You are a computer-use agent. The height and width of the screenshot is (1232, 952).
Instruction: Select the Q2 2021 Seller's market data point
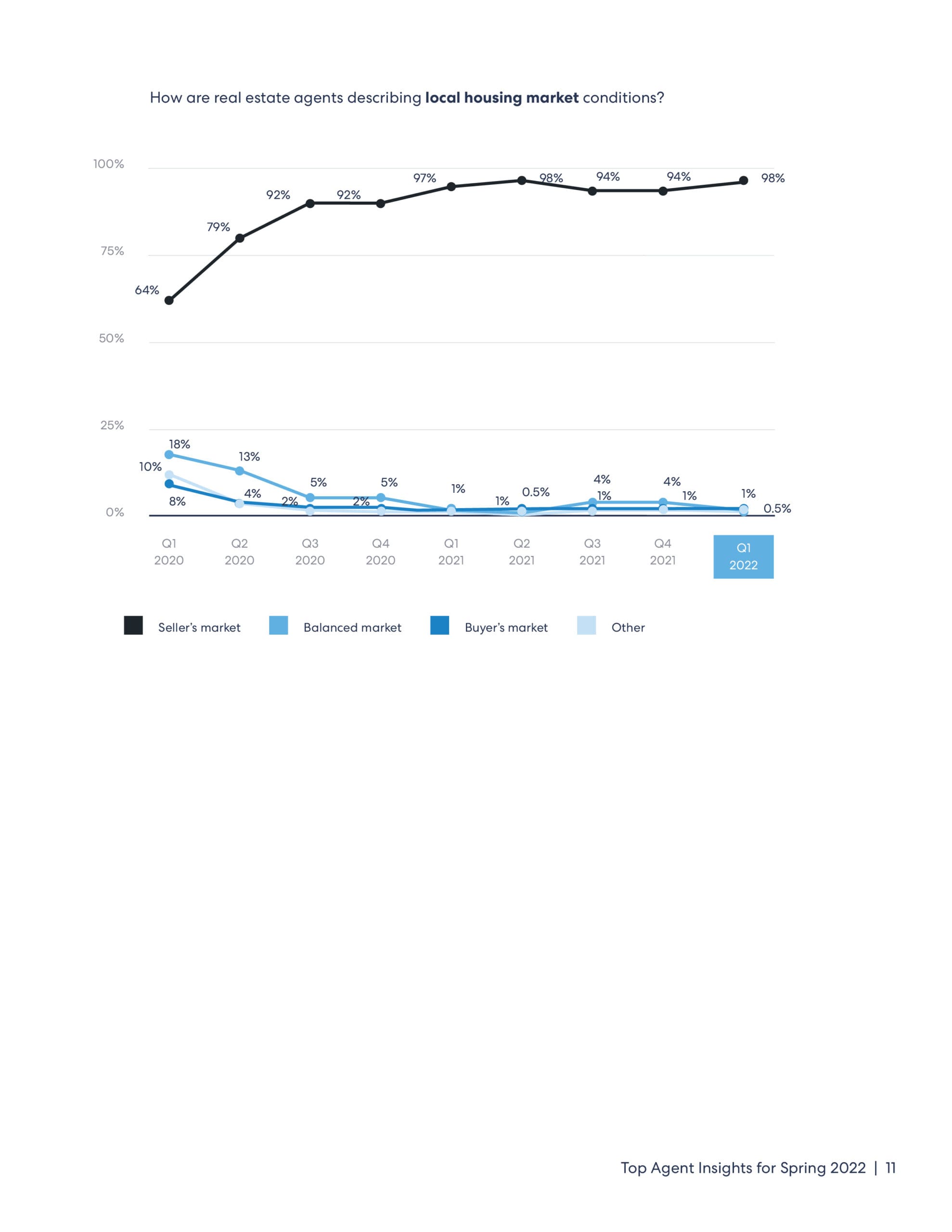(x=522, y=180)
